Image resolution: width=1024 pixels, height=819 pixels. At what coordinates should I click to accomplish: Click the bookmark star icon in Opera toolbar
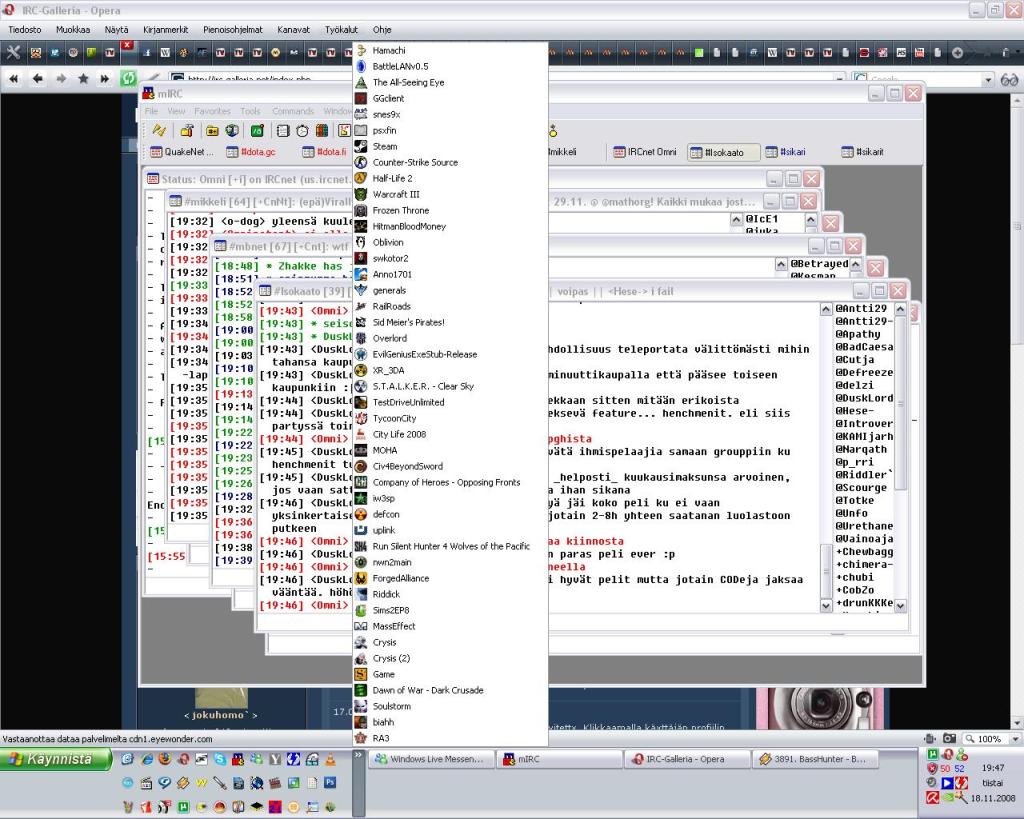click(x=82, y=78)
